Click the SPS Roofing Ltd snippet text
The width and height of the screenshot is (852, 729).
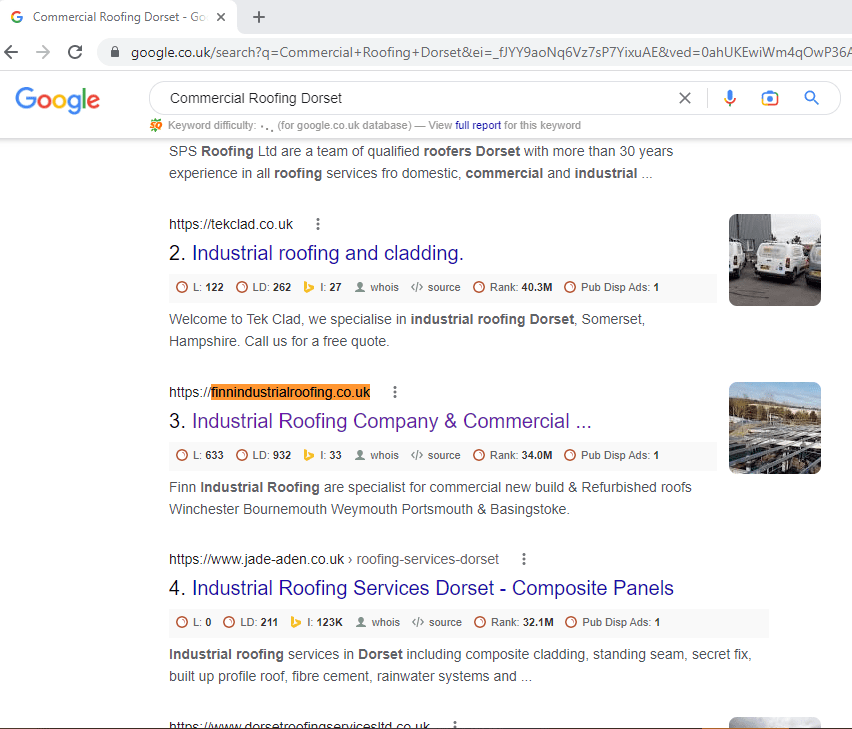point(421,162)
